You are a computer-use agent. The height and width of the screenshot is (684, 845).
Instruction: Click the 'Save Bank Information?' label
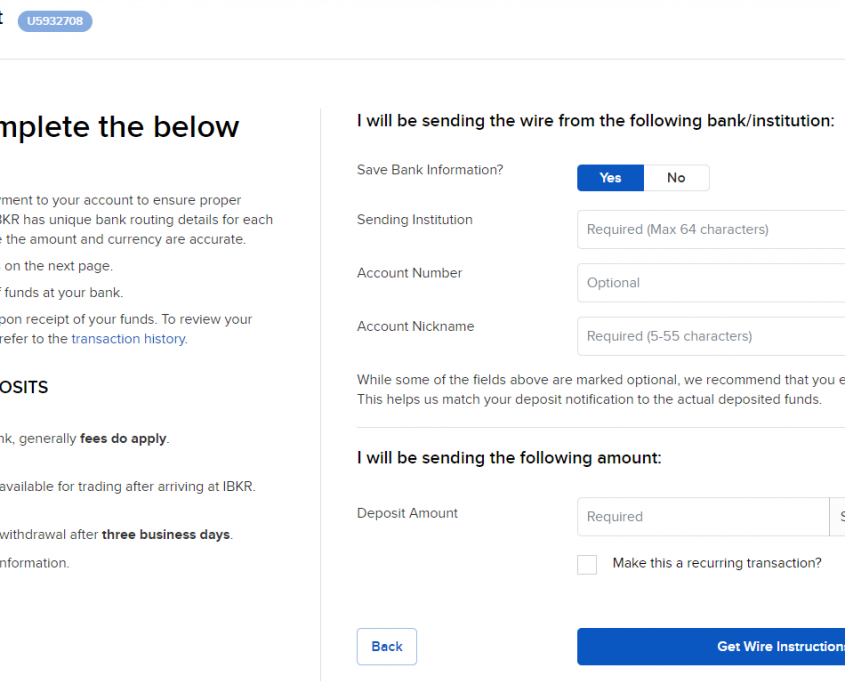tap(430, 170)
